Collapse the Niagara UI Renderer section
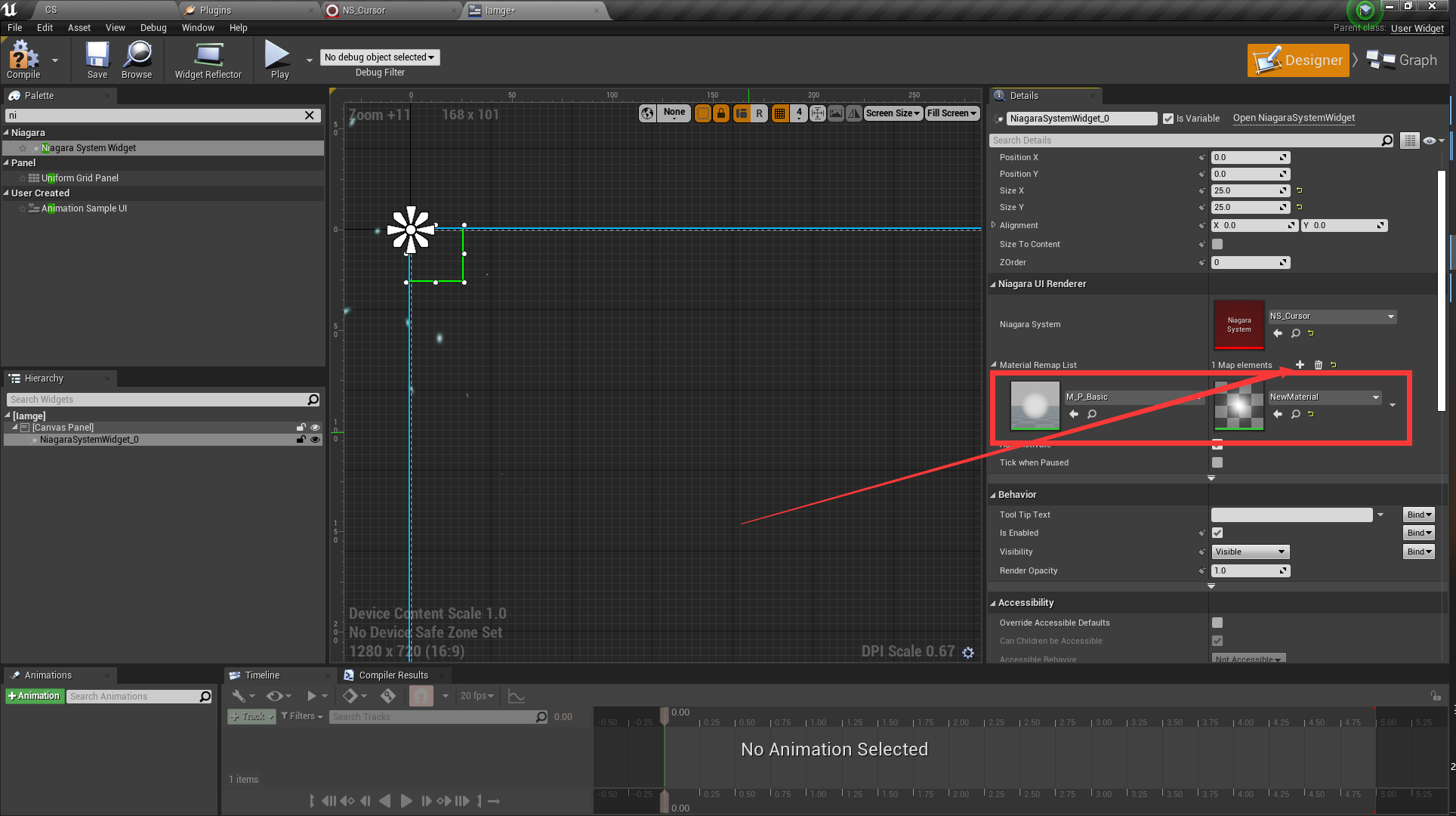Screen dimensions: 1456x816 (x=995, y=283)
